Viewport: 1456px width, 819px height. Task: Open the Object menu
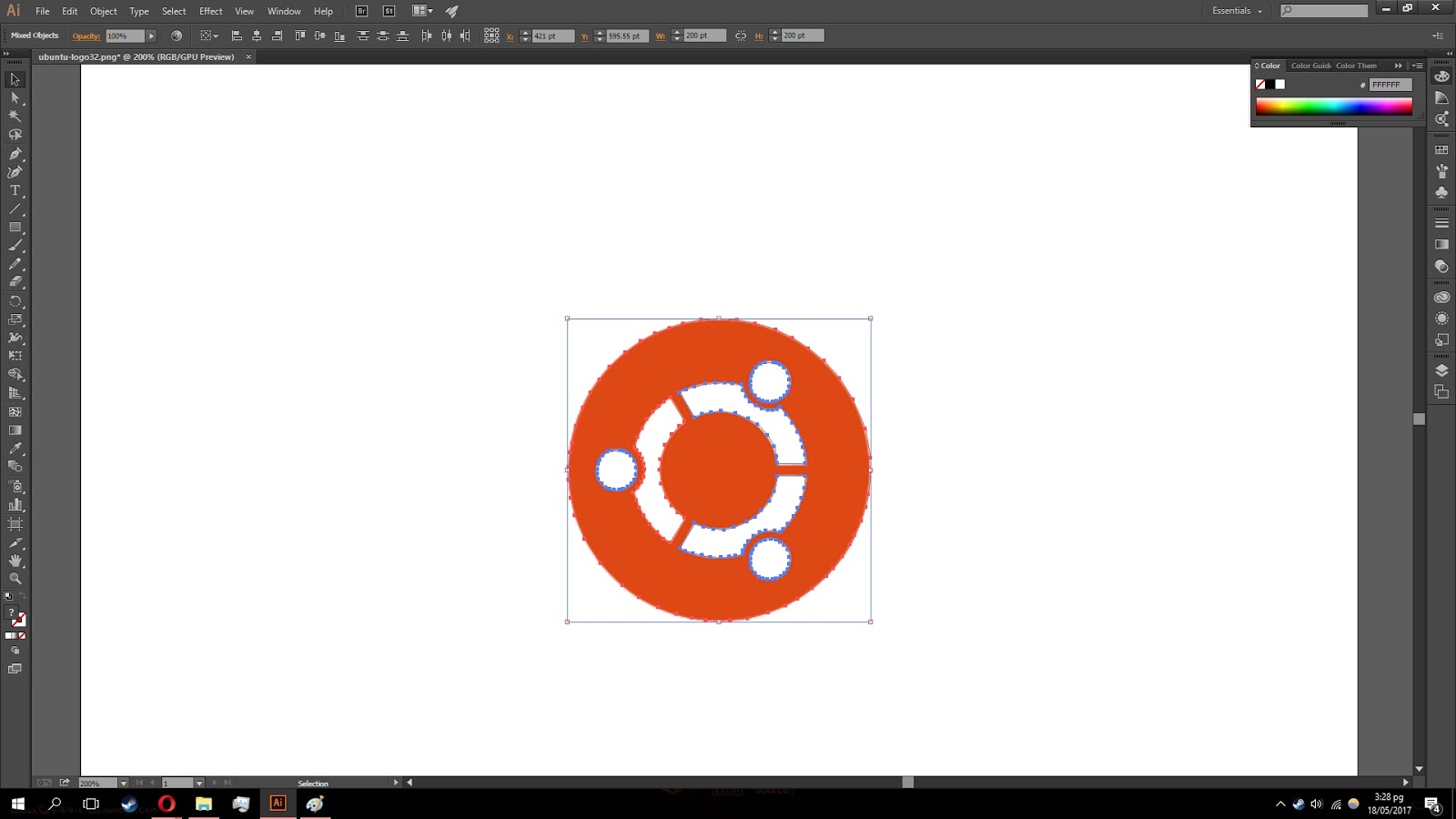103,11
